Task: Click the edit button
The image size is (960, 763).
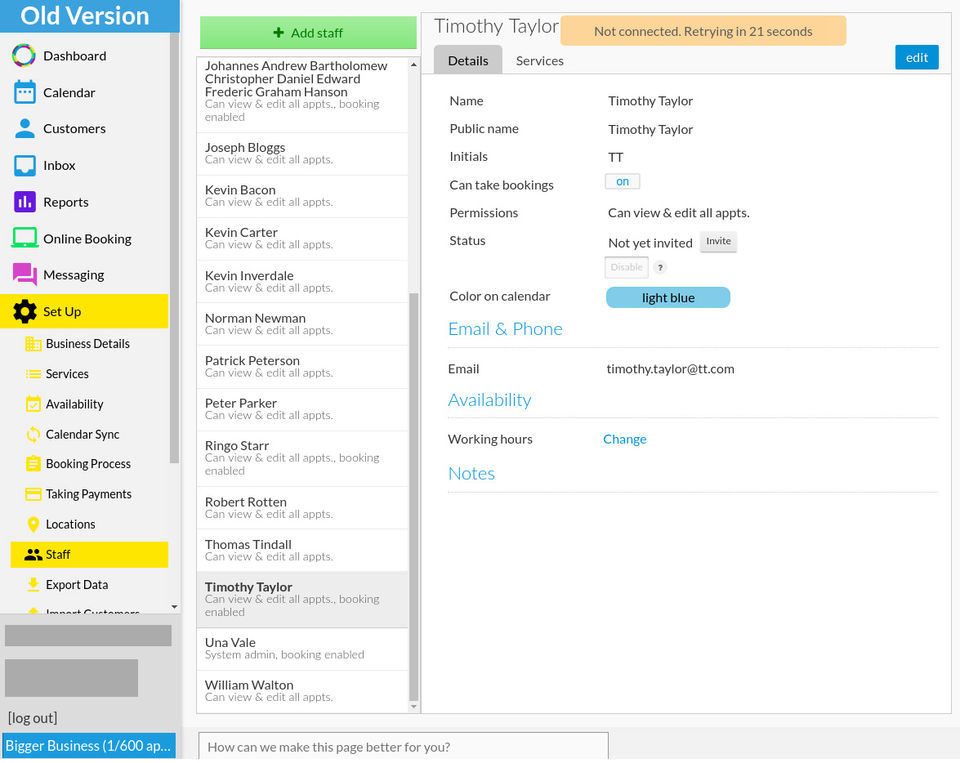Action: pos(917,58)
